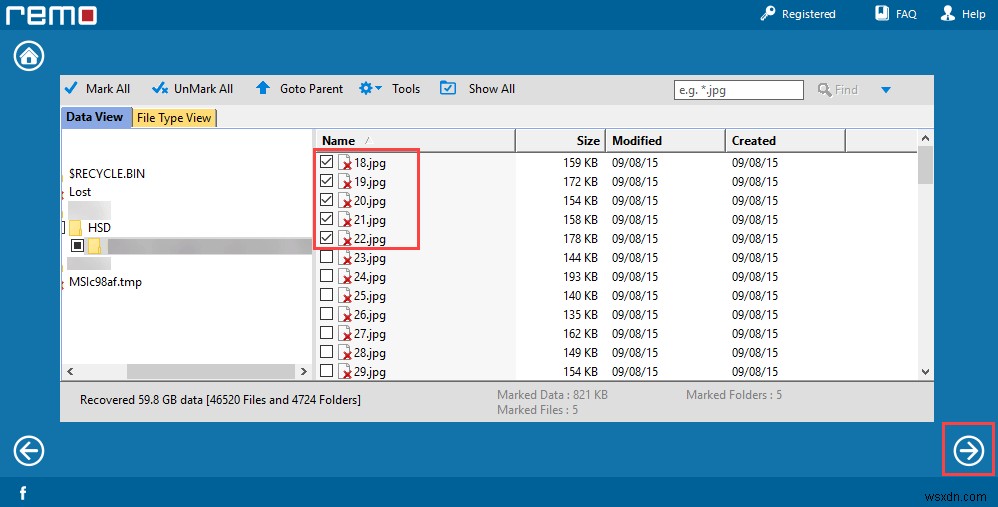Click the 23.jpg file icon

pos(345,258)
